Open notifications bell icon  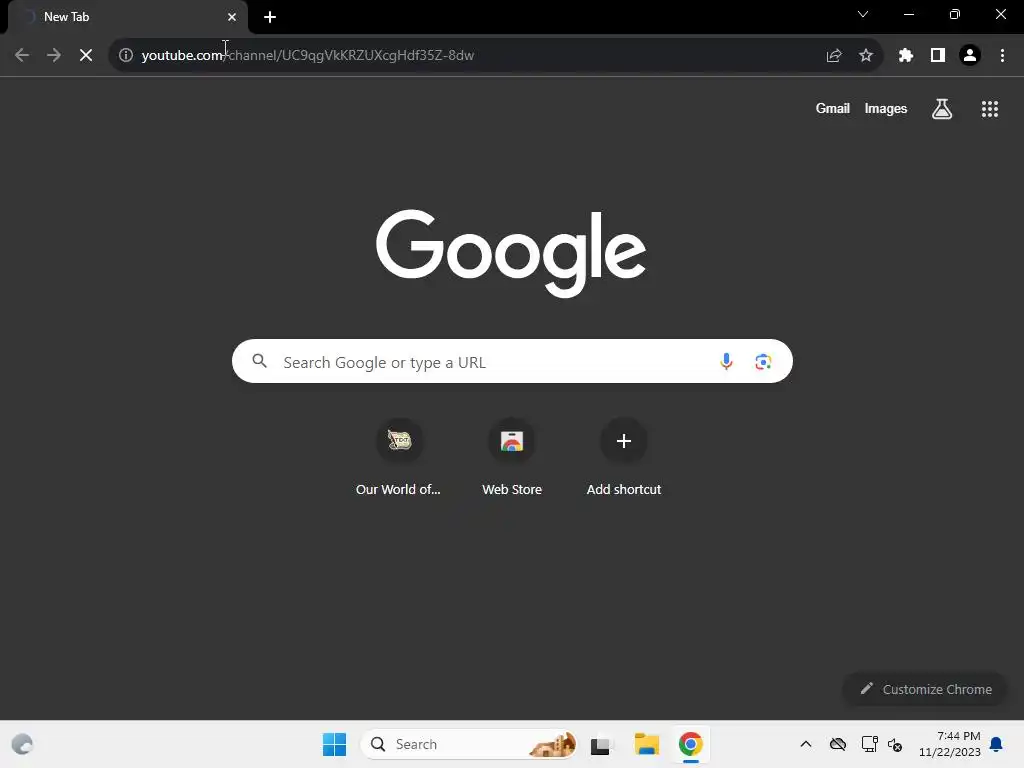[996, 744]
